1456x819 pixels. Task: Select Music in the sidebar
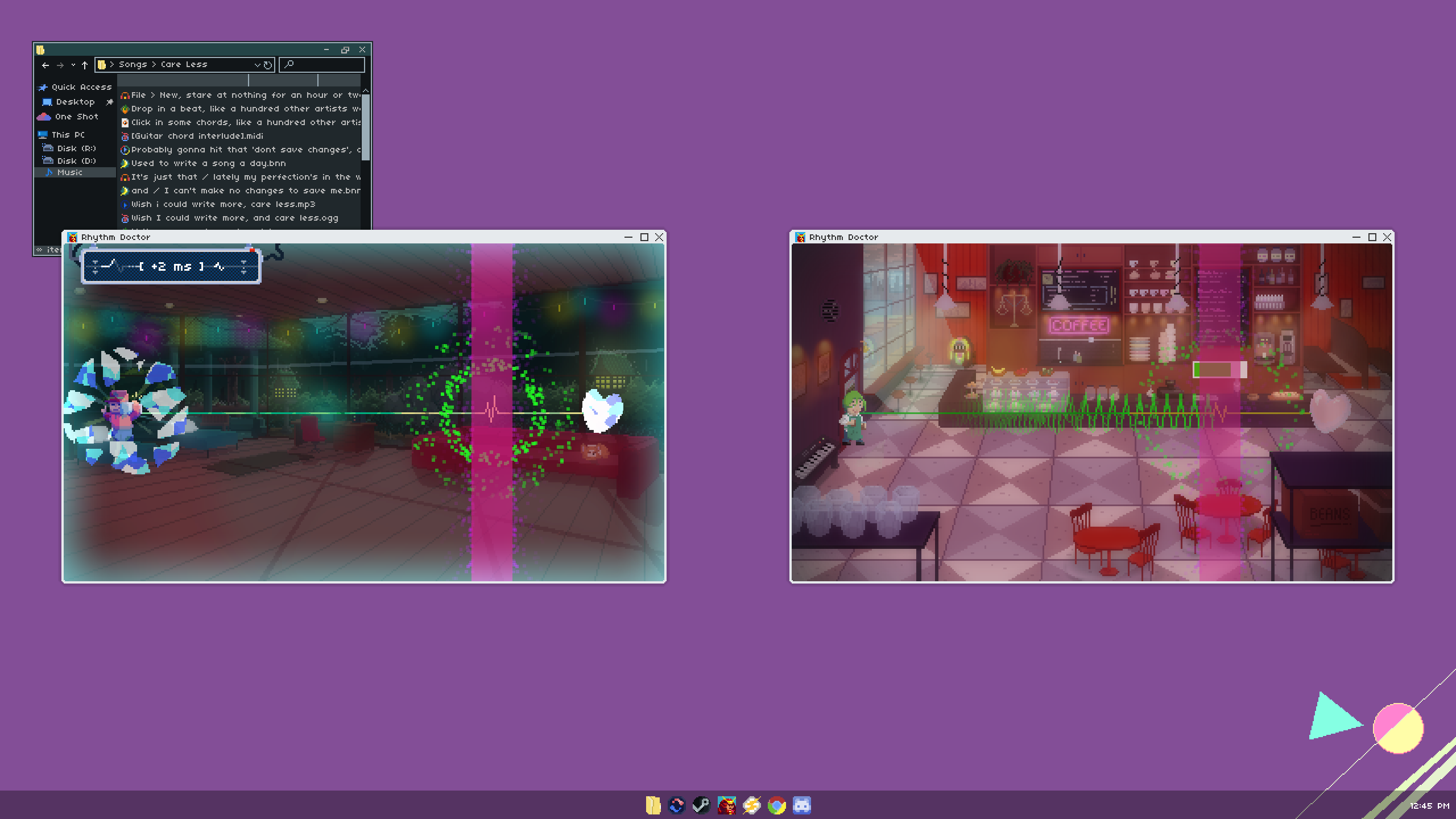[75, 172]
